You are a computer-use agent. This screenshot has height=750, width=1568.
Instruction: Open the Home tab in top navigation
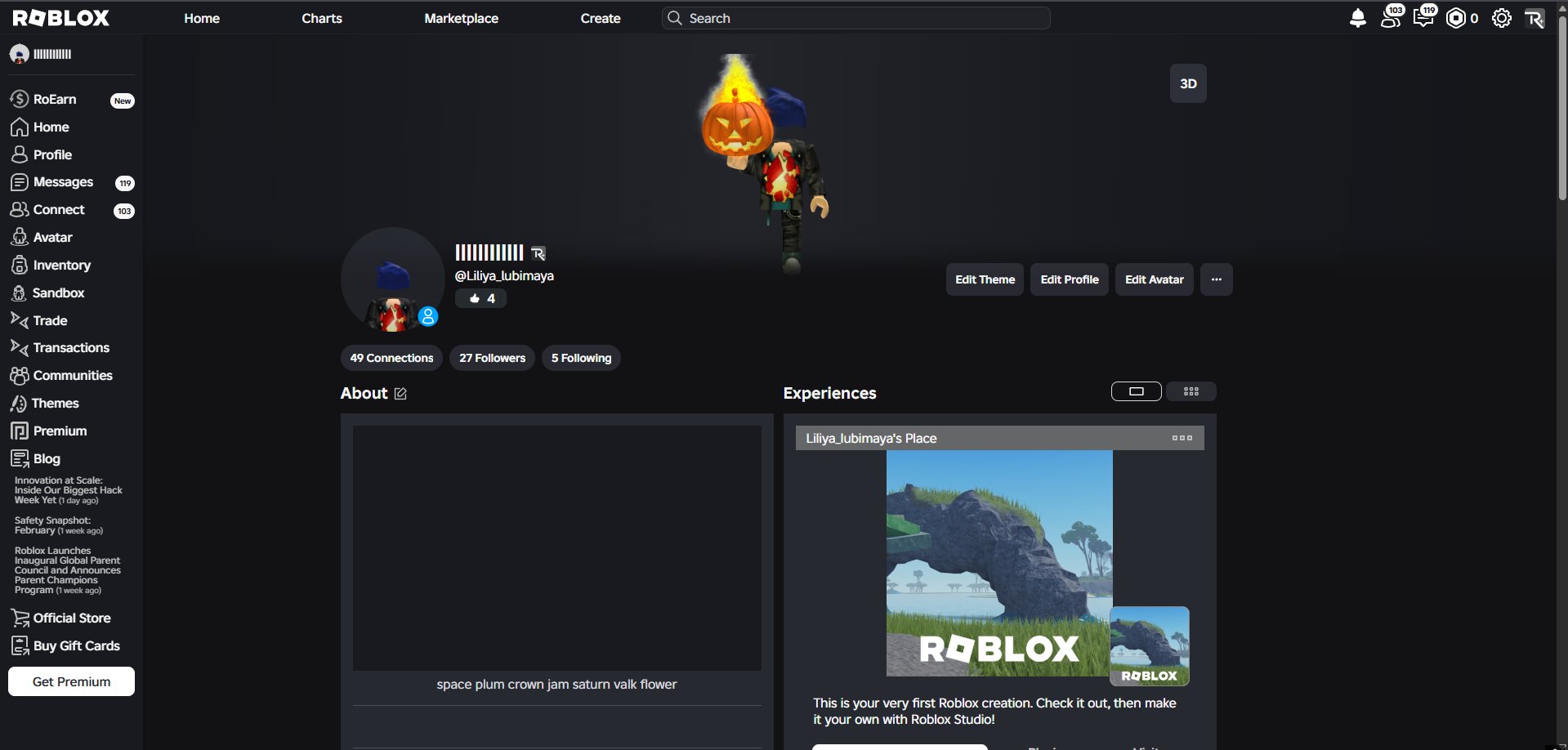tap(202, 18)
